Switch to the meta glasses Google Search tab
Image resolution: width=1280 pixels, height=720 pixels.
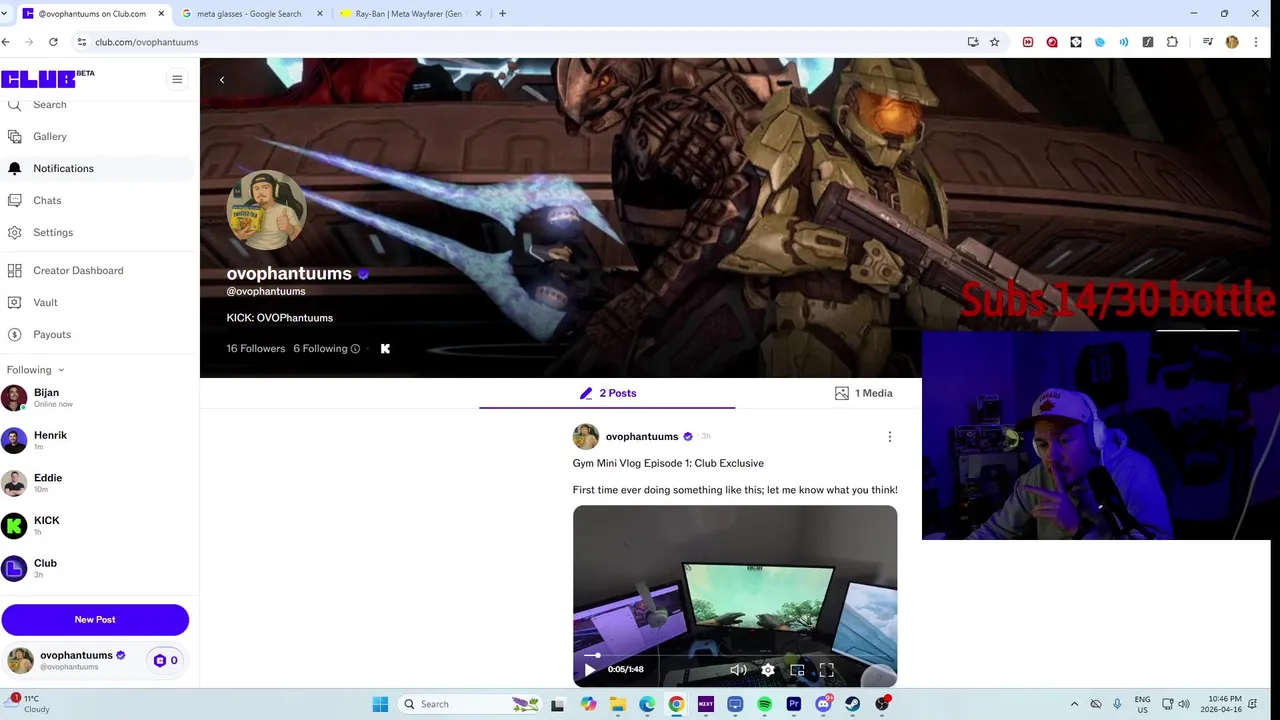(x=248, y=14)
